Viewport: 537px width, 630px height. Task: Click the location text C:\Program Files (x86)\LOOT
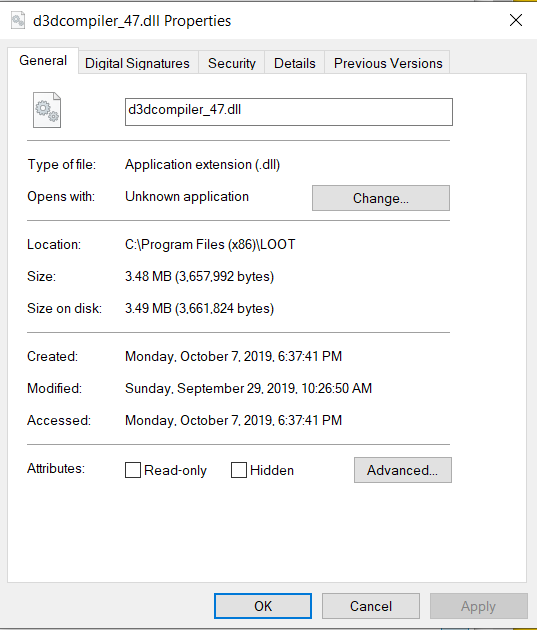point(210,244)
